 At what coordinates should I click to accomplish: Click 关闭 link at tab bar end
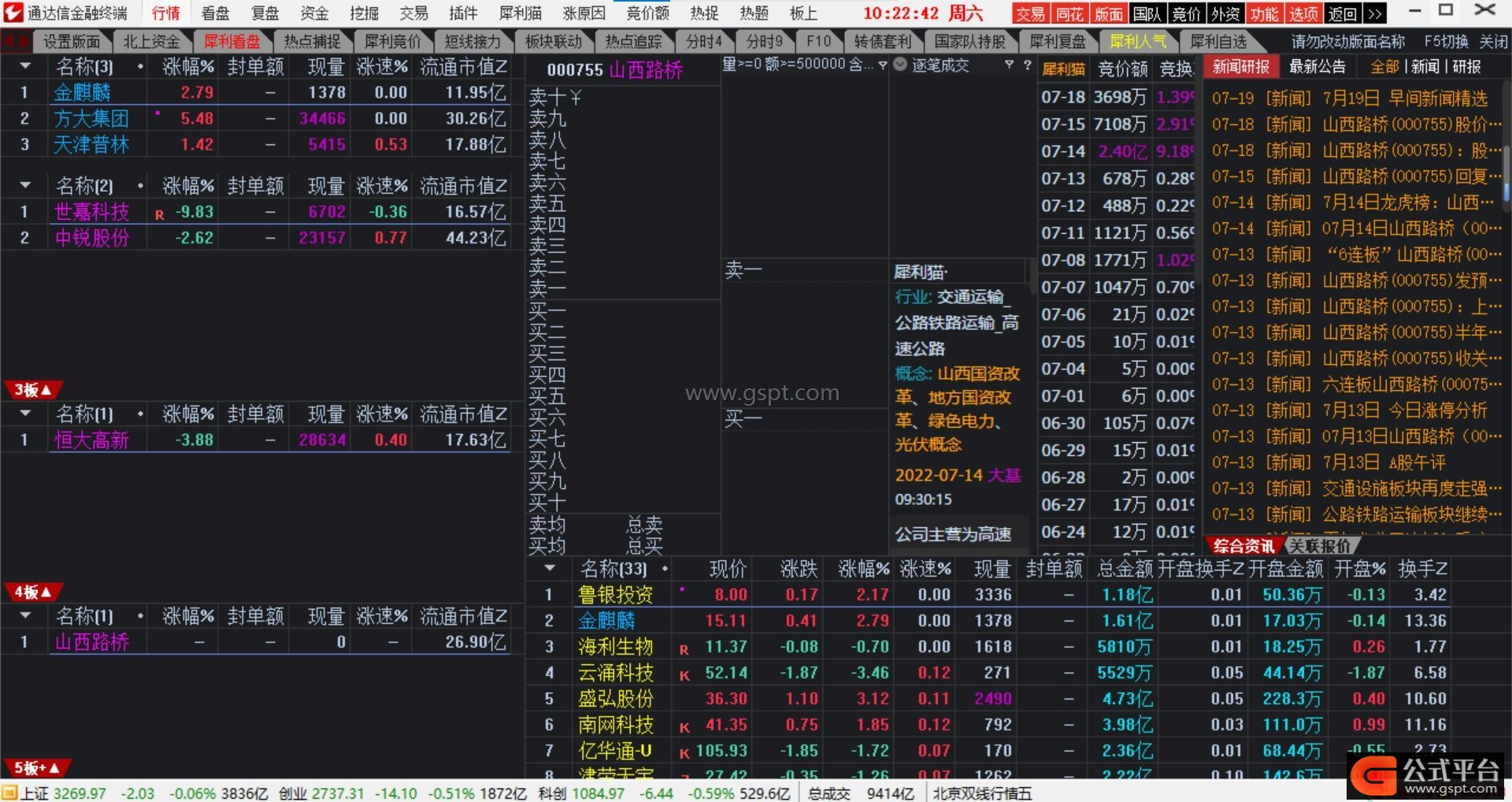pyautogui.click(x=1493, y=42)
